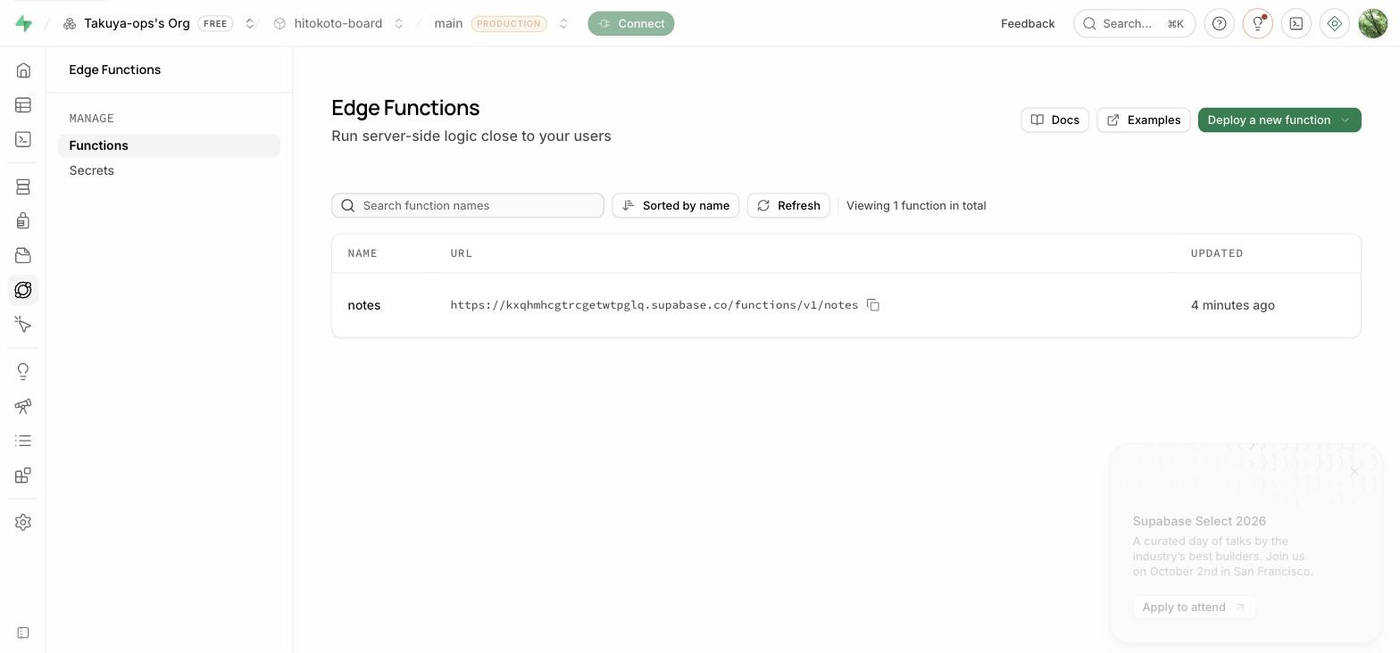Open Project Settings gear icon

pos(23,522)
